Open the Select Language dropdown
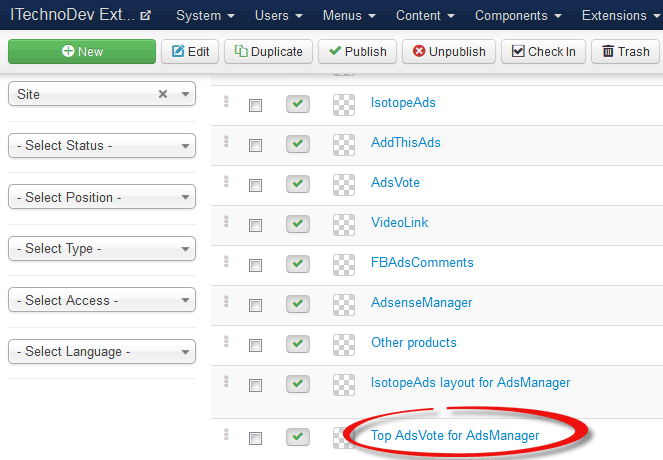 102,352
